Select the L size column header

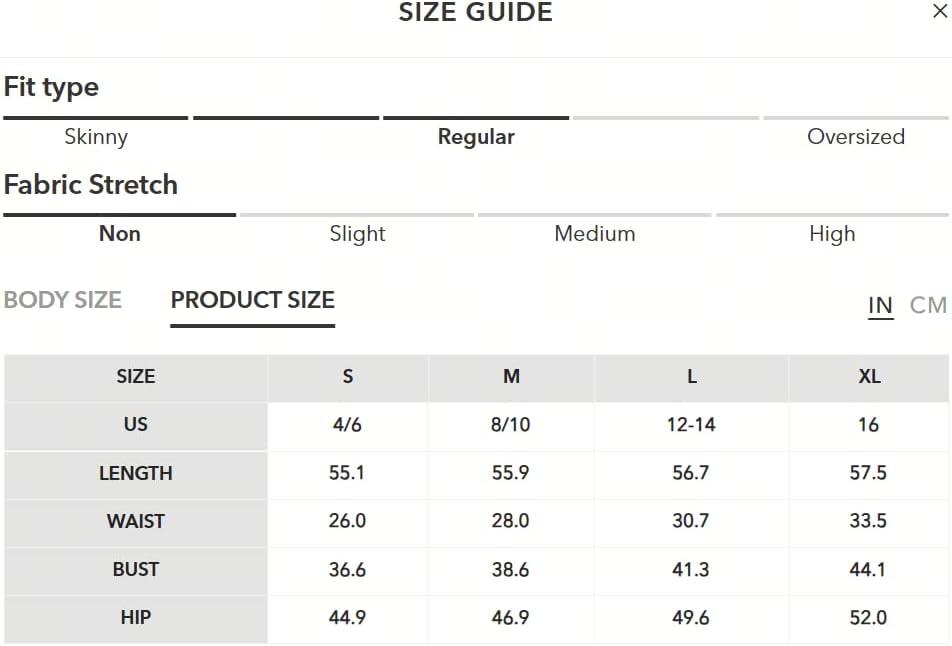(692, 376)
